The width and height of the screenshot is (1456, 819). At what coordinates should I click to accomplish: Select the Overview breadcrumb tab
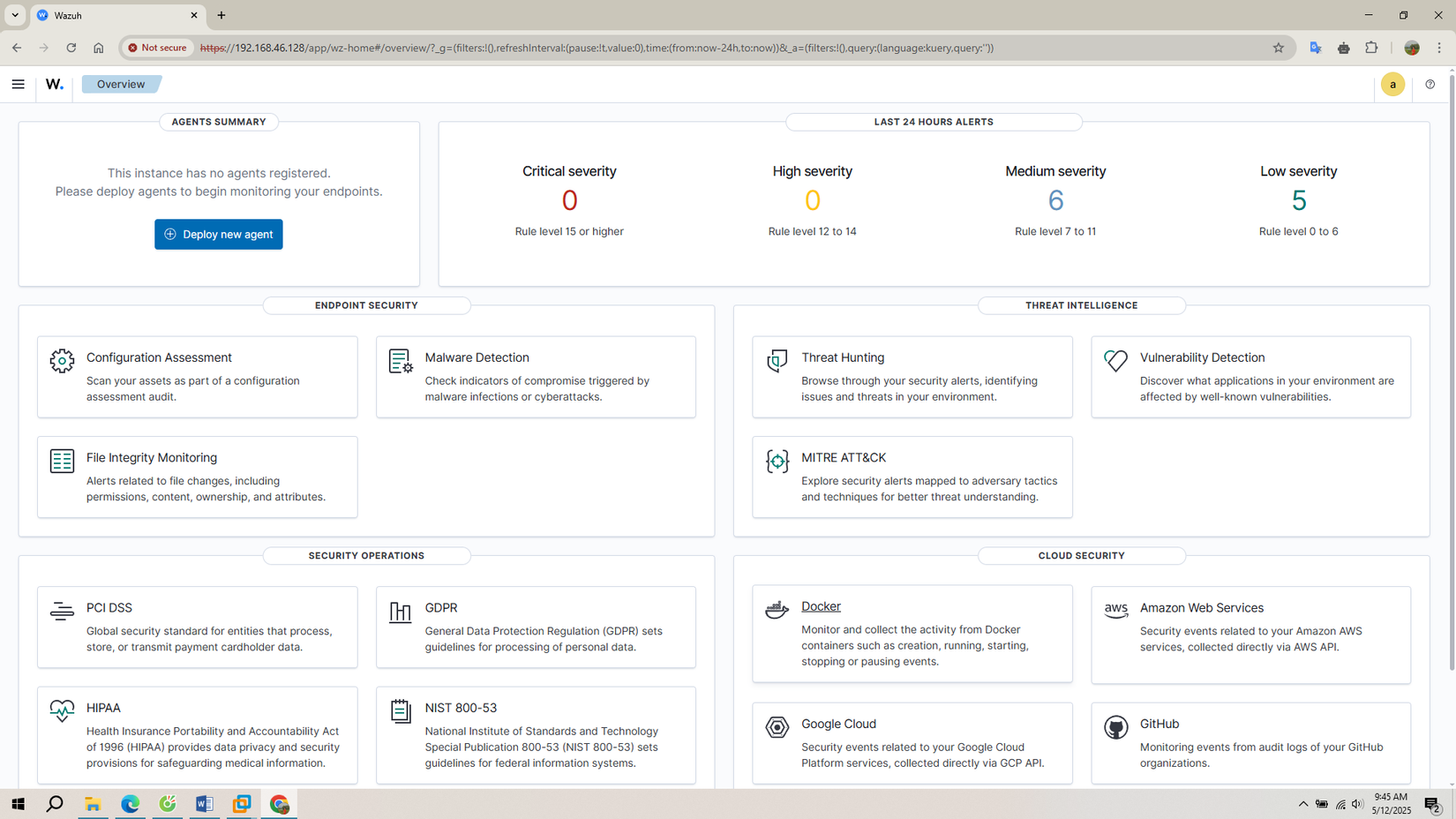[121, 85]
